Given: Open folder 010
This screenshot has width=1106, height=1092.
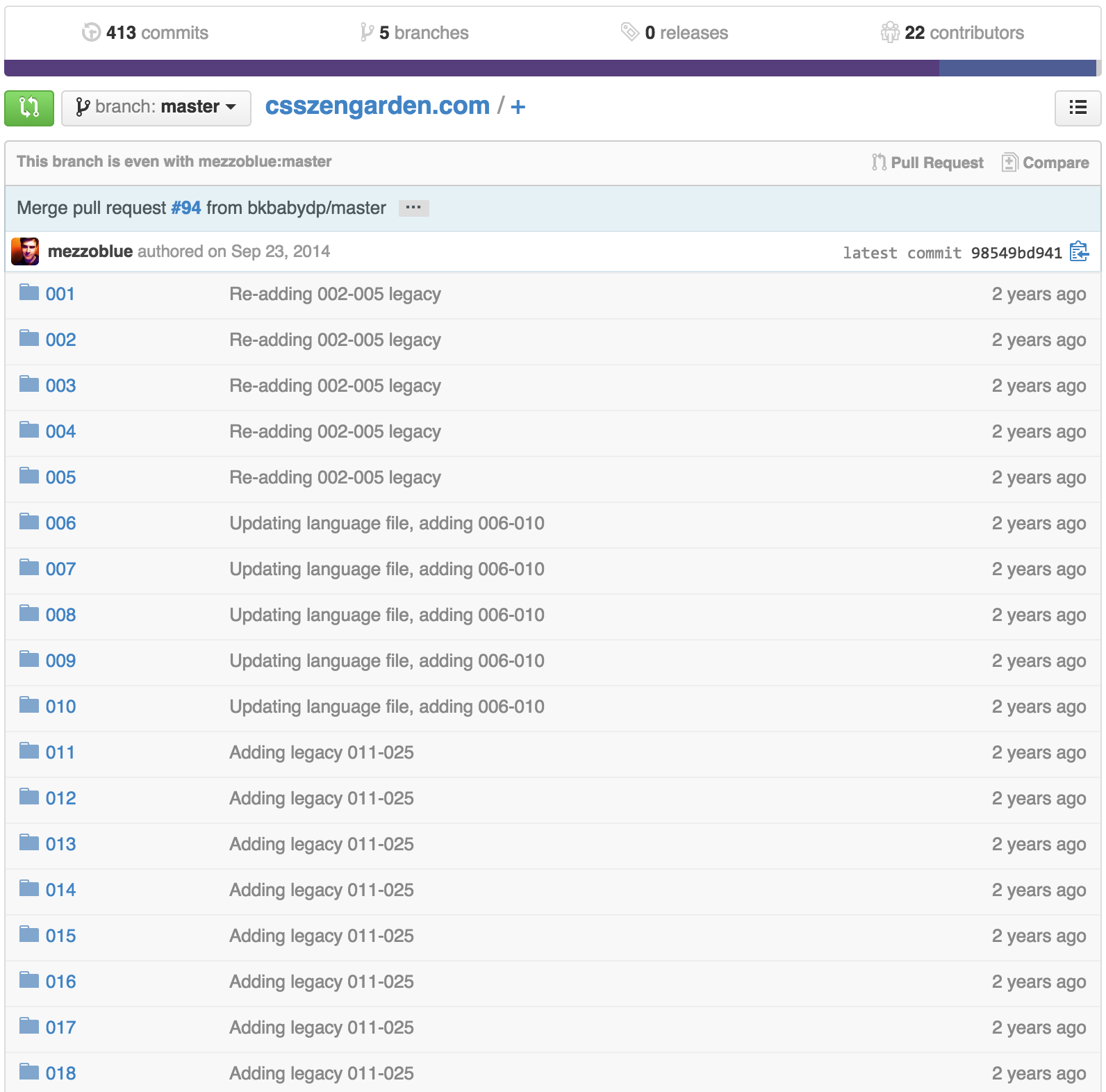Looking at the screenshot, I should (60, 706).
